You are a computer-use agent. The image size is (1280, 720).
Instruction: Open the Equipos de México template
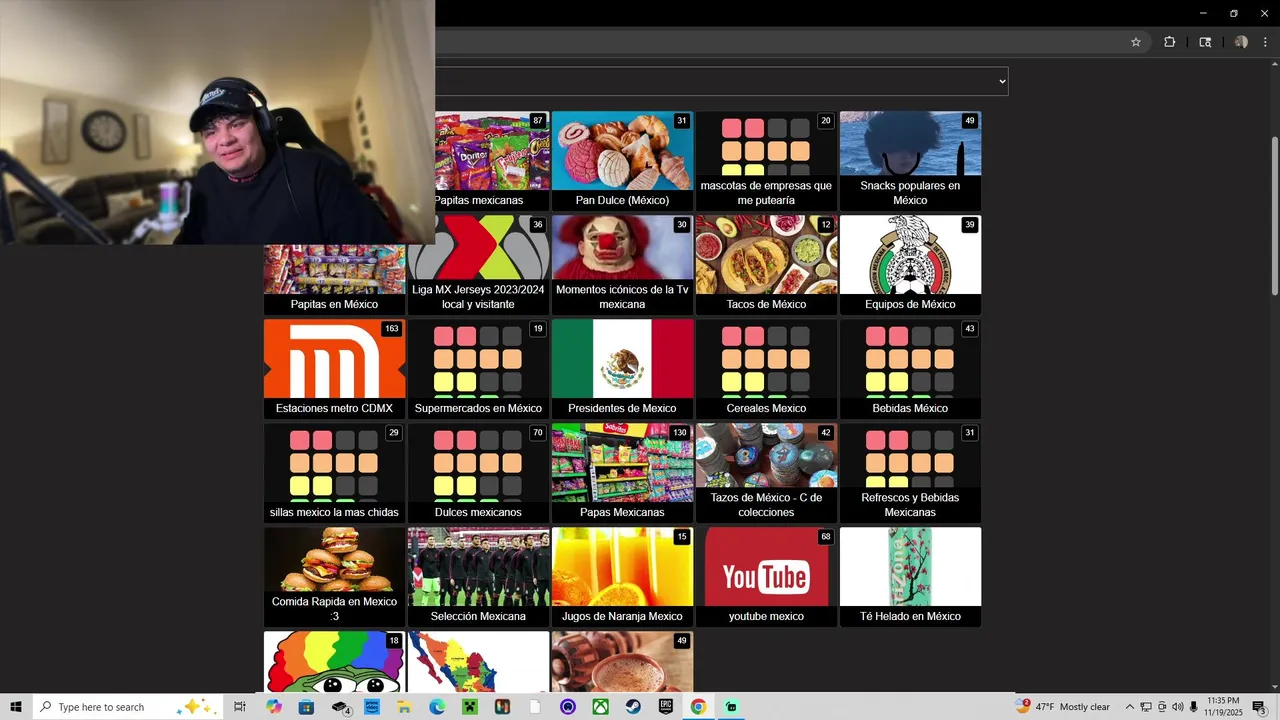click(x=910, y=264)
